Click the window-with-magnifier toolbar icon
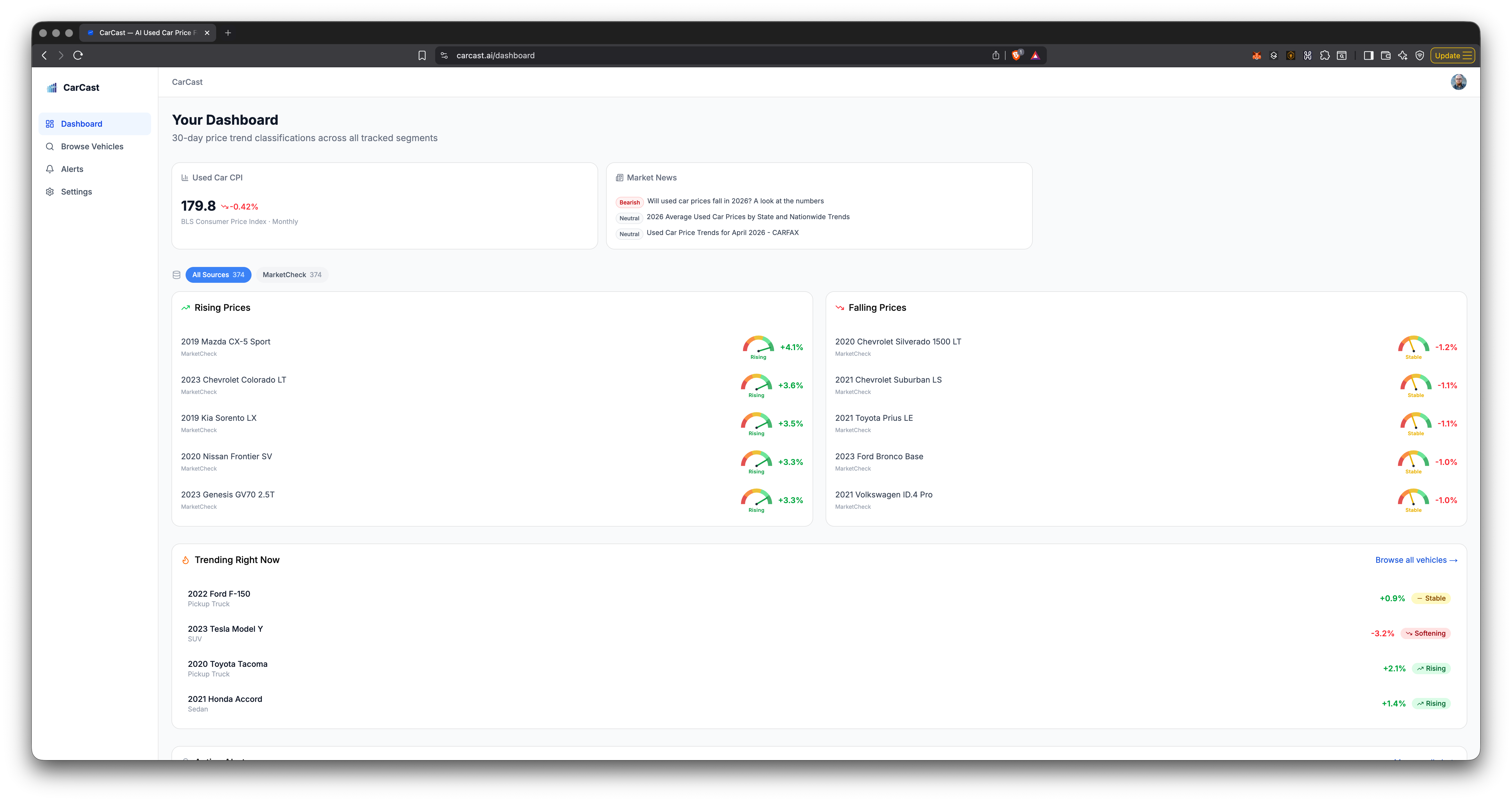This screenshot has width=1512, height=802. pos(1342,55)
